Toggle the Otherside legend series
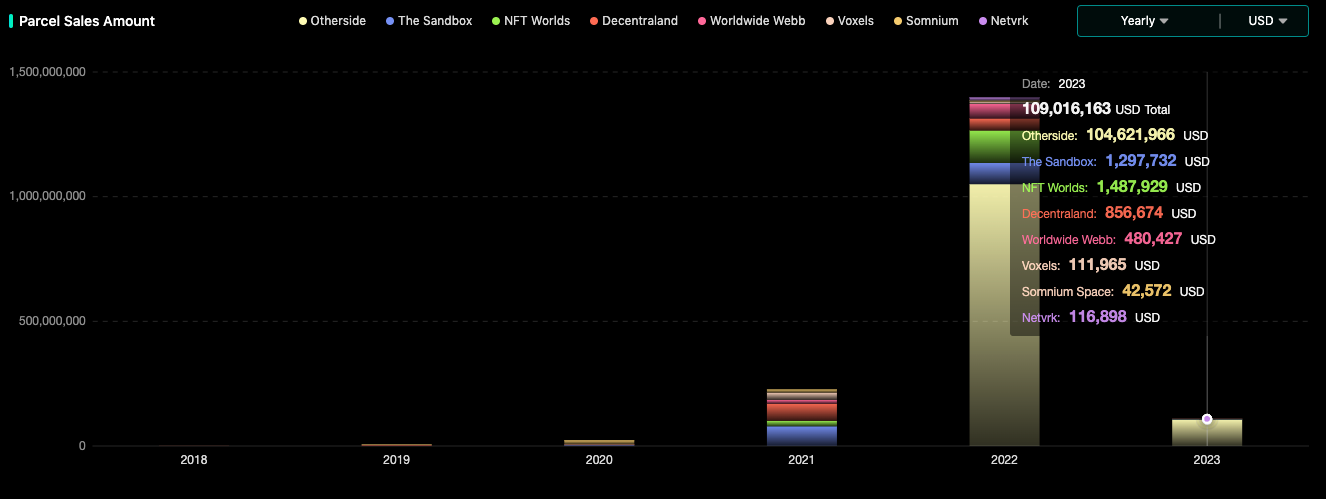 (x=332, y=21)
